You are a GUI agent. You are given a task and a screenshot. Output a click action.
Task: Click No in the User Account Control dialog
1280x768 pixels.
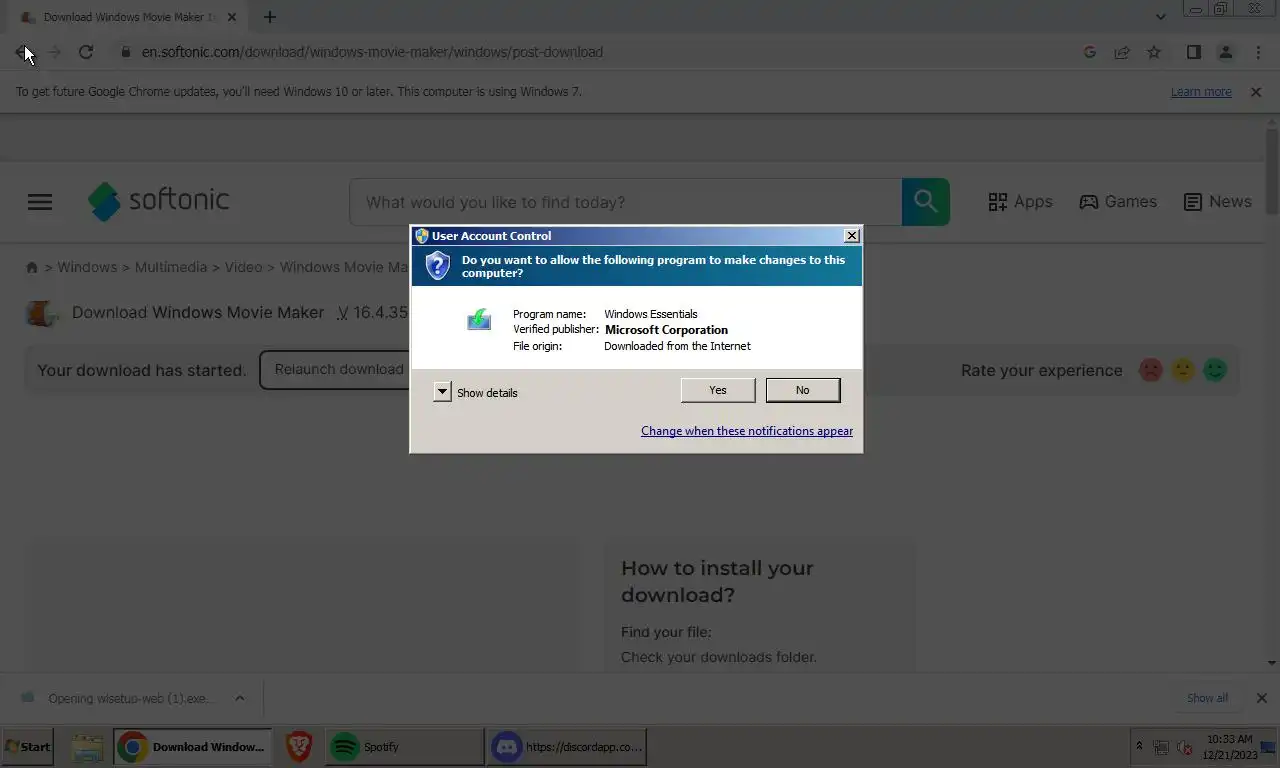(x=803, y=390)
